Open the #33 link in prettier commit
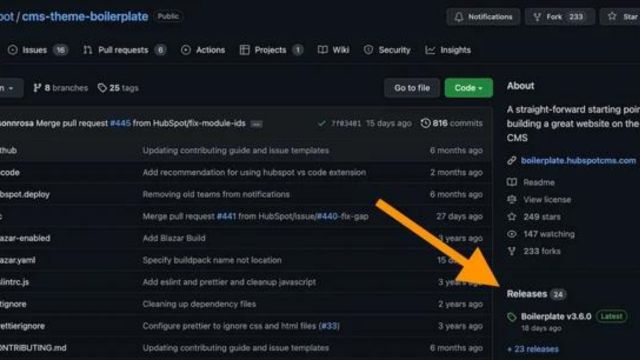 329,326
